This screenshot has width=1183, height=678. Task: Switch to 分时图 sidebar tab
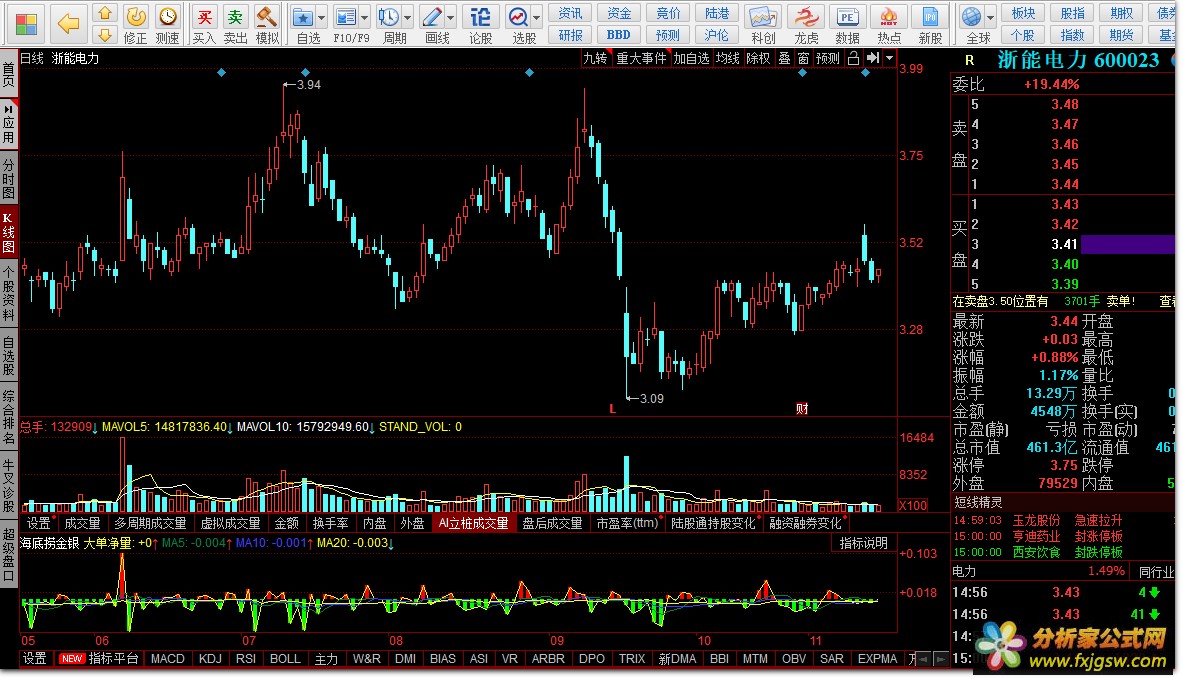(x=8, y=178)
